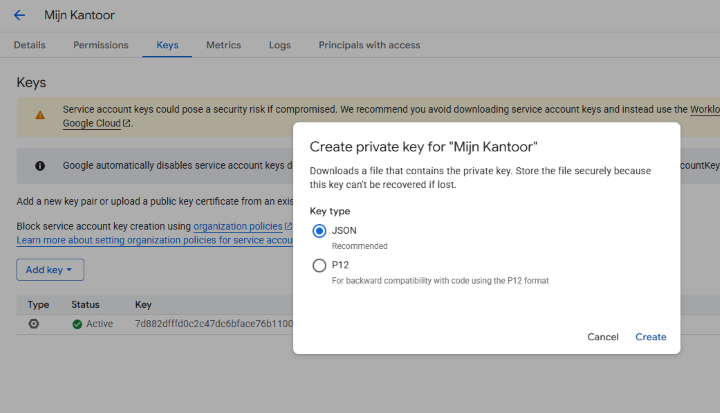720x413 pixels.
Task: Click the Keys section heading
Action: point(31,83)
